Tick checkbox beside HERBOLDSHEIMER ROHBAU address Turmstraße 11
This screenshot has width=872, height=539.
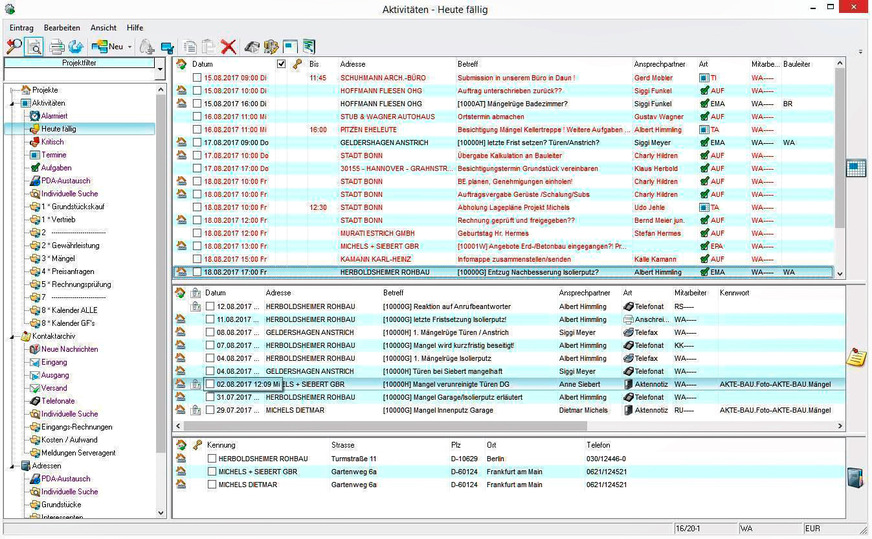coord(211,458)
